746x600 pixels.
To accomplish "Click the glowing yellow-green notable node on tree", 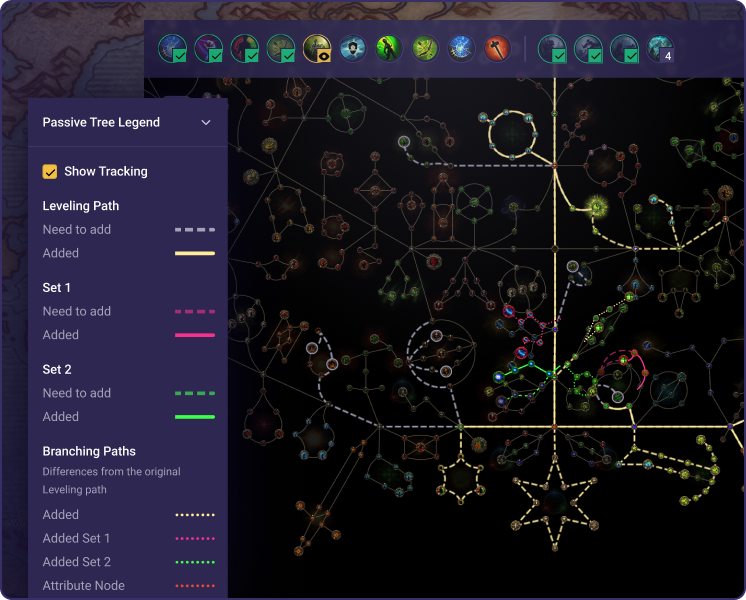I will [x=598, y=207].
